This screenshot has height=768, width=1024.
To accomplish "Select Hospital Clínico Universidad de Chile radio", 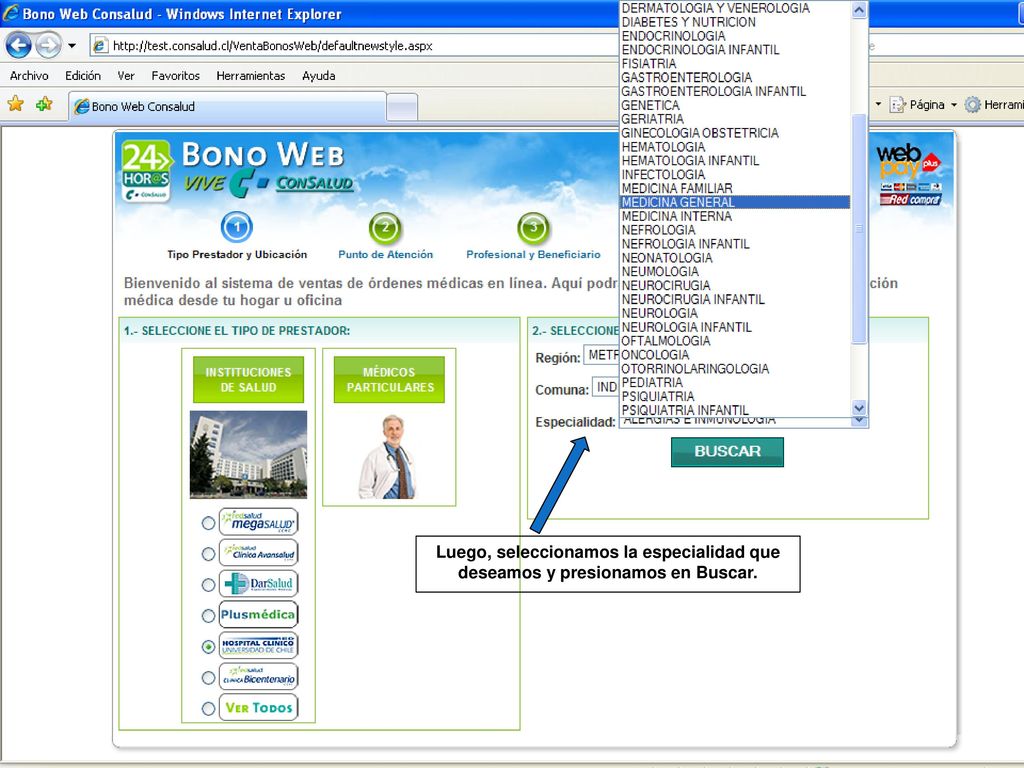I will click(208, 647).
